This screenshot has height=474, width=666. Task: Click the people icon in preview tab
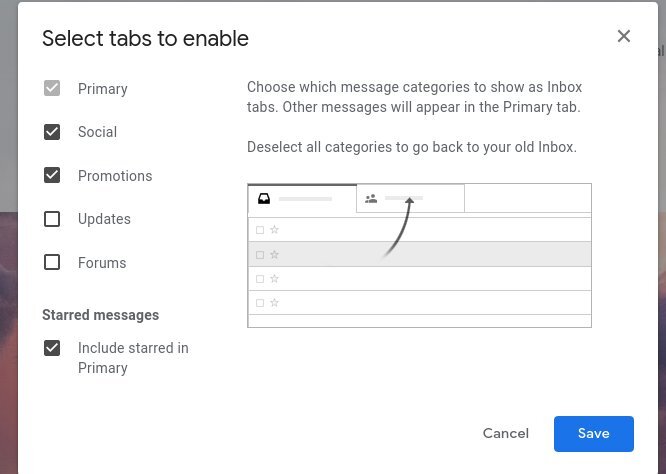(371, 198)
